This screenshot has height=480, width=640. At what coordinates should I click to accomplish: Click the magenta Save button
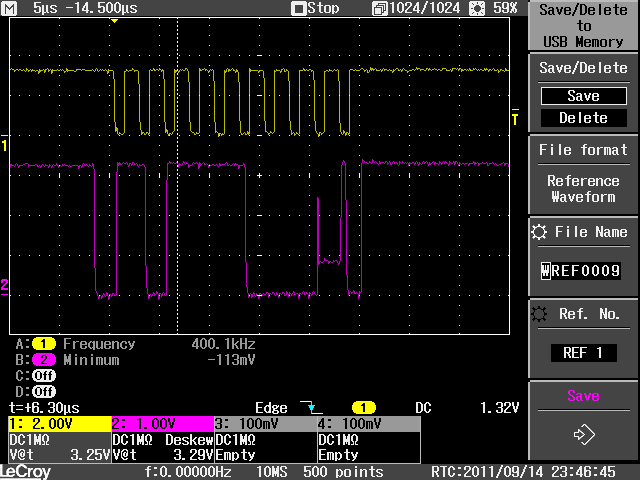pos(583,396)
